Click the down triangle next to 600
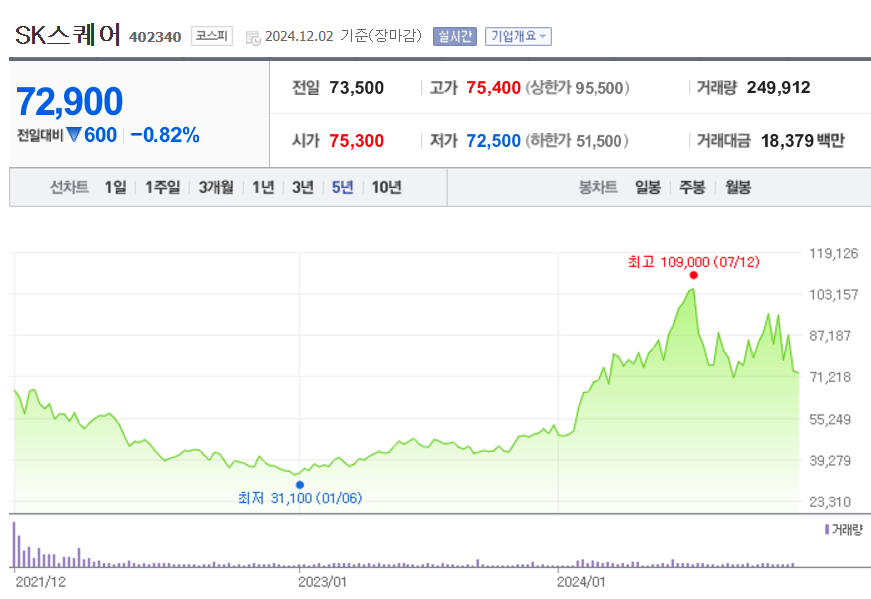Image resolution: width=871 pixels, height=599 pixels. pos(74,134)
